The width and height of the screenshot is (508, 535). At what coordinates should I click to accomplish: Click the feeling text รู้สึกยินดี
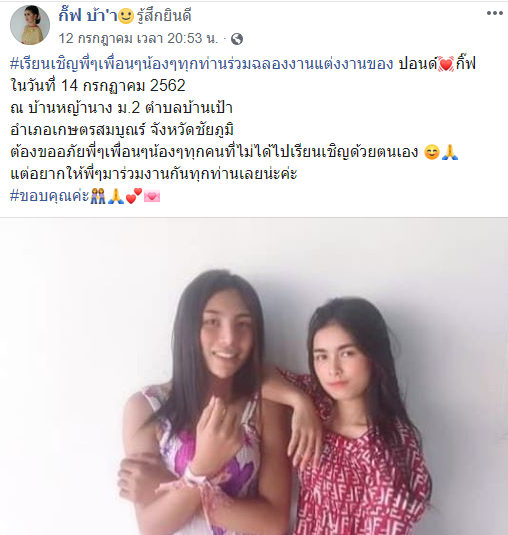click(x=164, y=15)
